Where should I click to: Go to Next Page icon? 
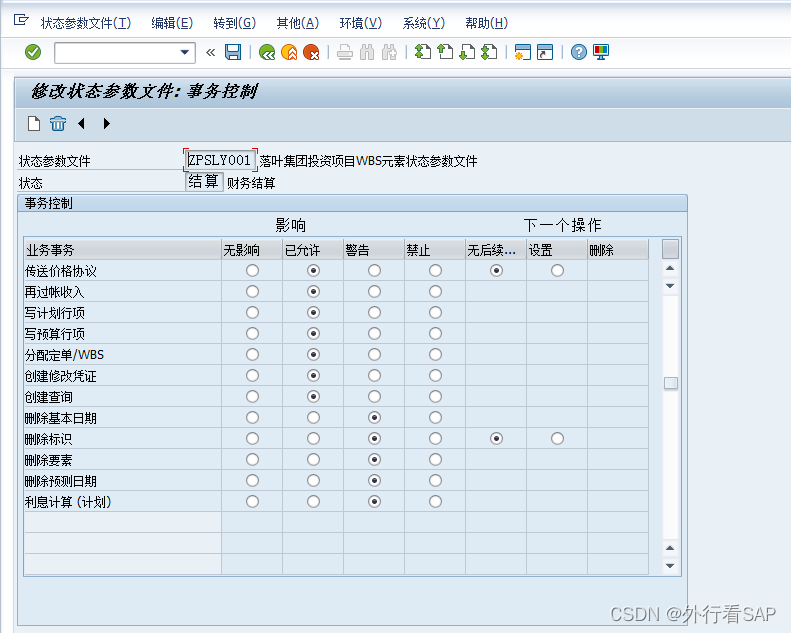click(467, 52)
